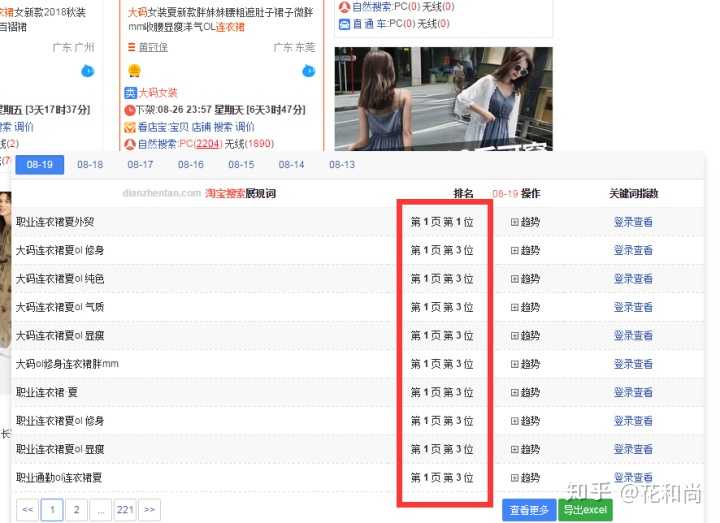The image size is (720, 523).
Task: Expand 趋势 for 职业通勤ol连衣裙夏
Action: click(x=525, y=478)
